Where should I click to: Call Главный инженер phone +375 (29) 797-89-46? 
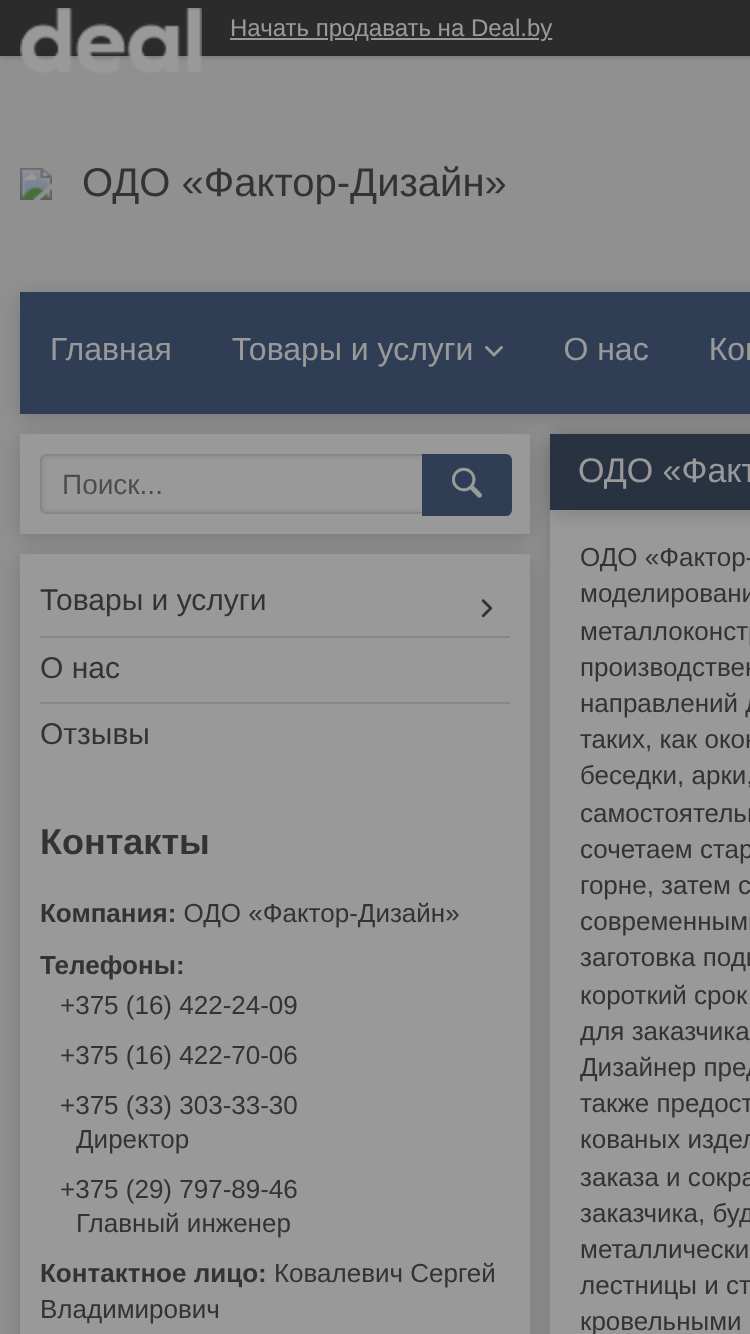(x=179, y=1190)
